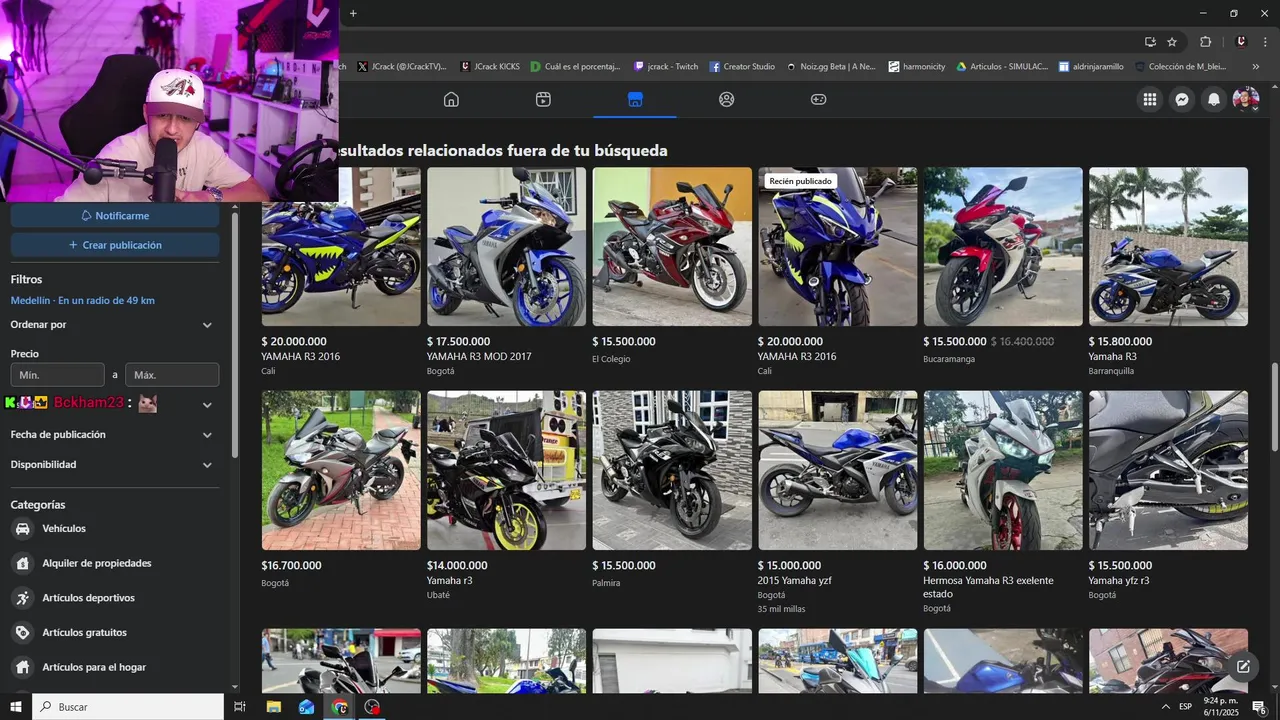Image resolution: width=1280 pixels, height=720 pixels.
Task: Open Yamaha r3 Ubaté $14.000.000 listing
Action: [x=506, y=496]
